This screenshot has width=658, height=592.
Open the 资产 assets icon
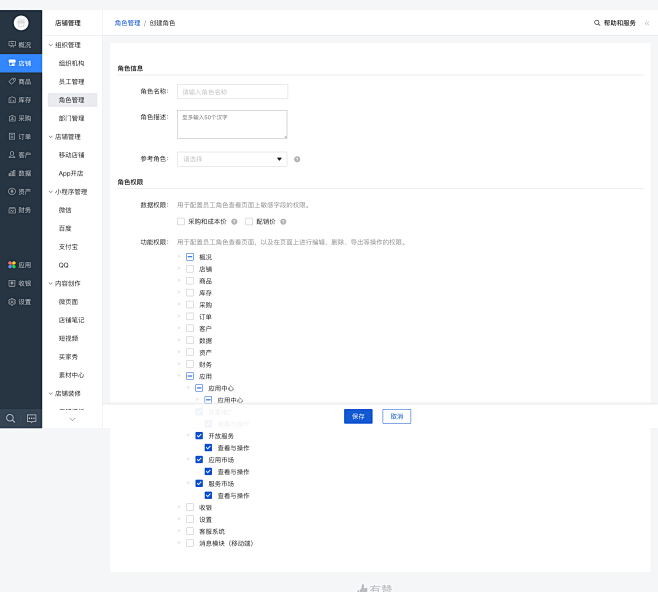coord(12,191)
